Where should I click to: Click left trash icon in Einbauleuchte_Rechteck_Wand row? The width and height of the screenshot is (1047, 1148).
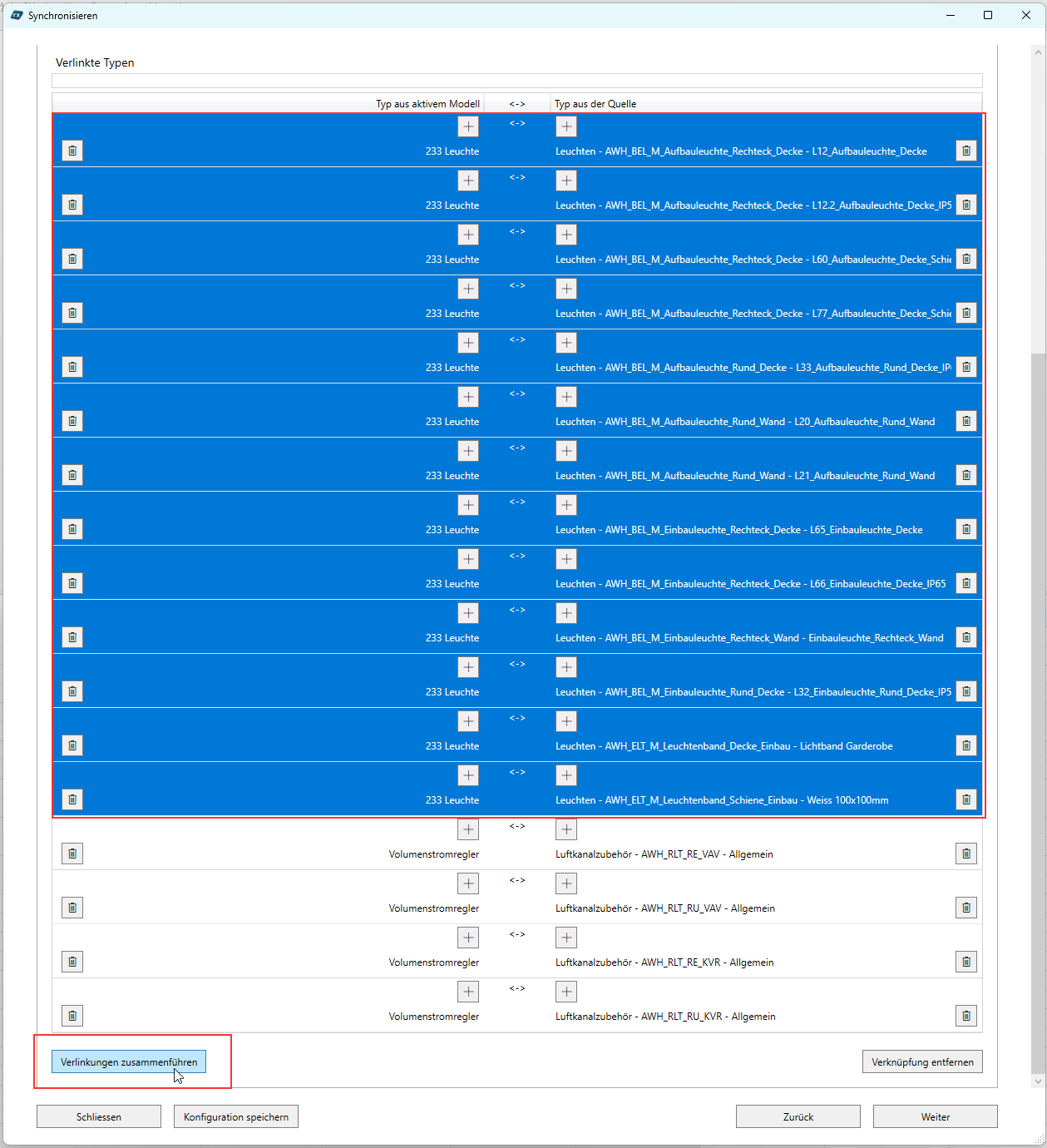tap(72, 637)
